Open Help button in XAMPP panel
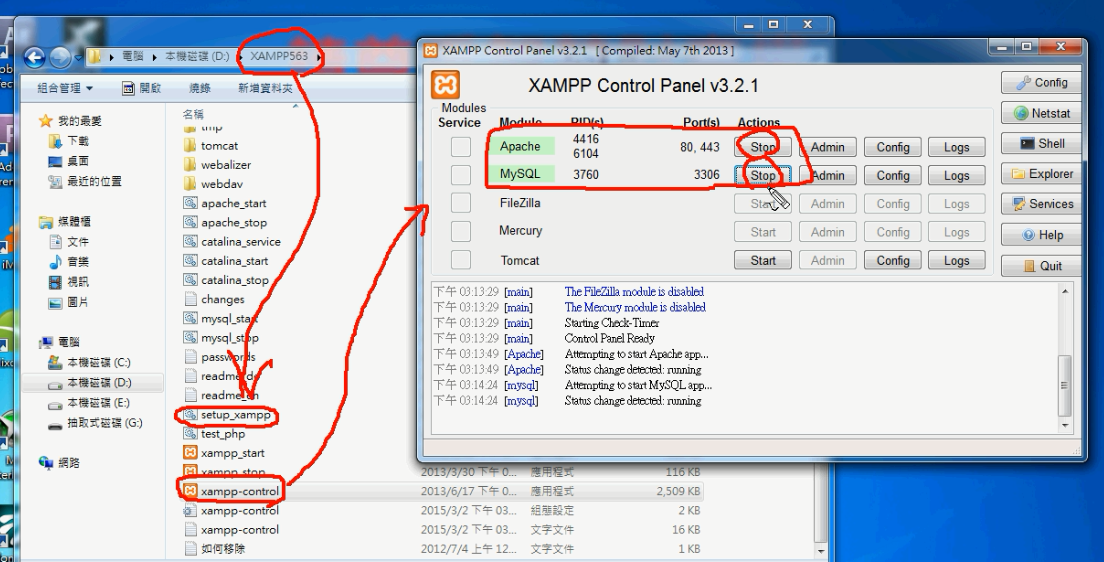The width and height of the screenshot is (1104, 562). [1041, 235]
